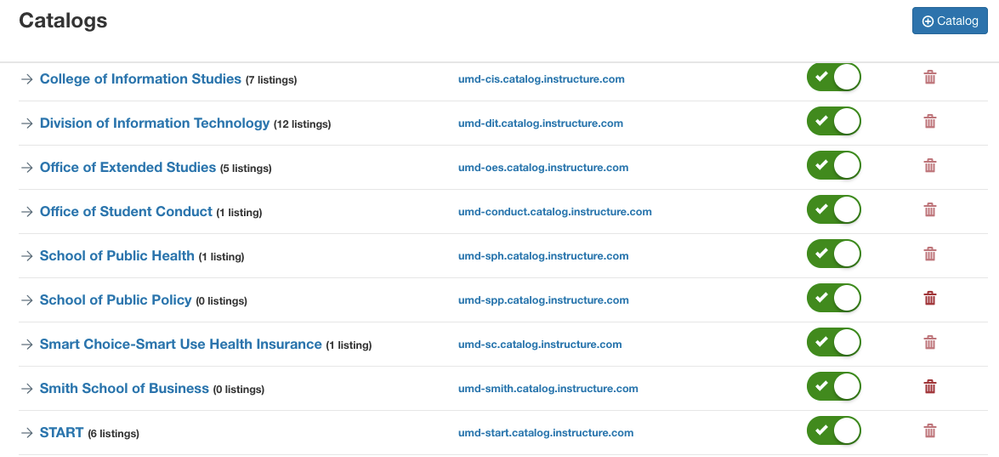This screenshot has height=457, width=999.
Task: Expand arrow next to Division of Information Technology
Action: [x=27, y=124]
